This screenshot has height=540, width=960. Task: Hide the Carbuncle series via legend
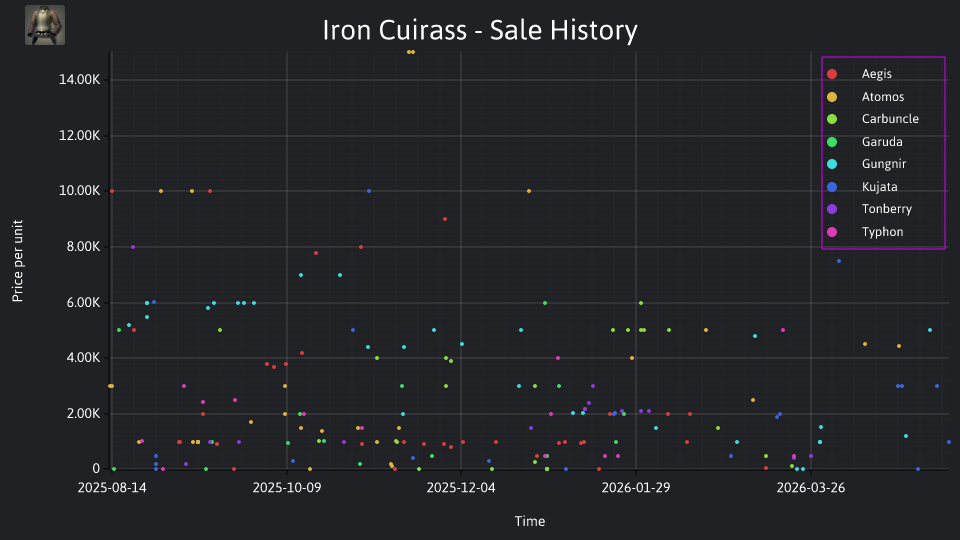(x=890, y=119)
